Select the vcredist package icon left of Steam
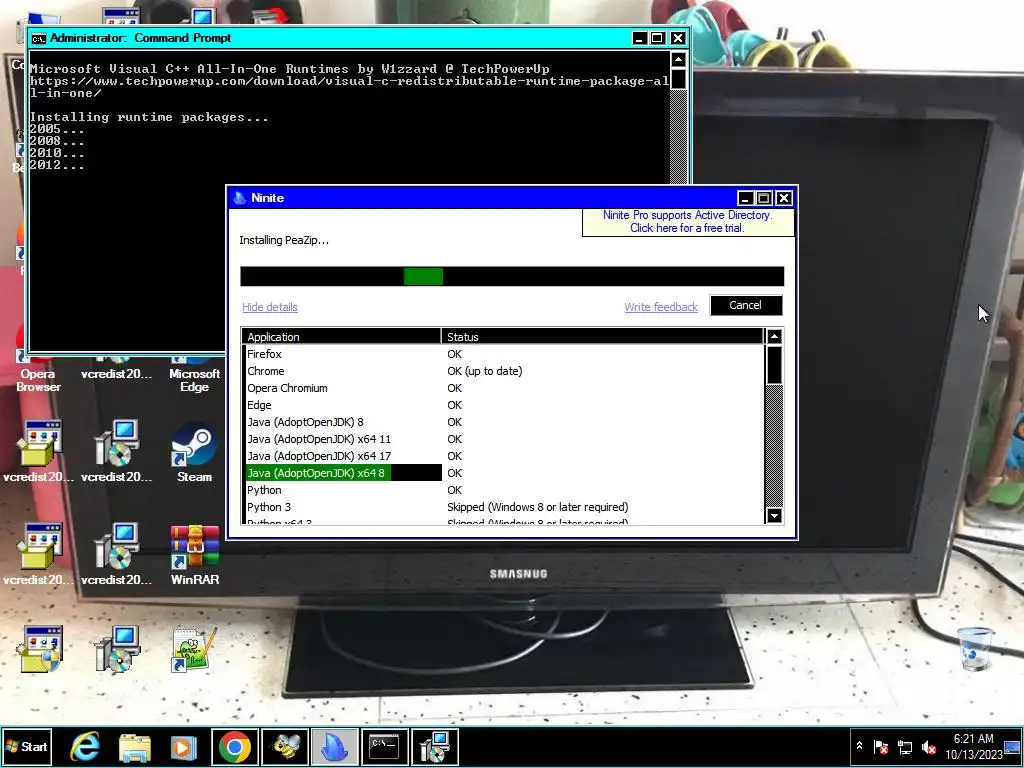The width and height of the screenshot is (1024, 768). [x=116, y=453]
